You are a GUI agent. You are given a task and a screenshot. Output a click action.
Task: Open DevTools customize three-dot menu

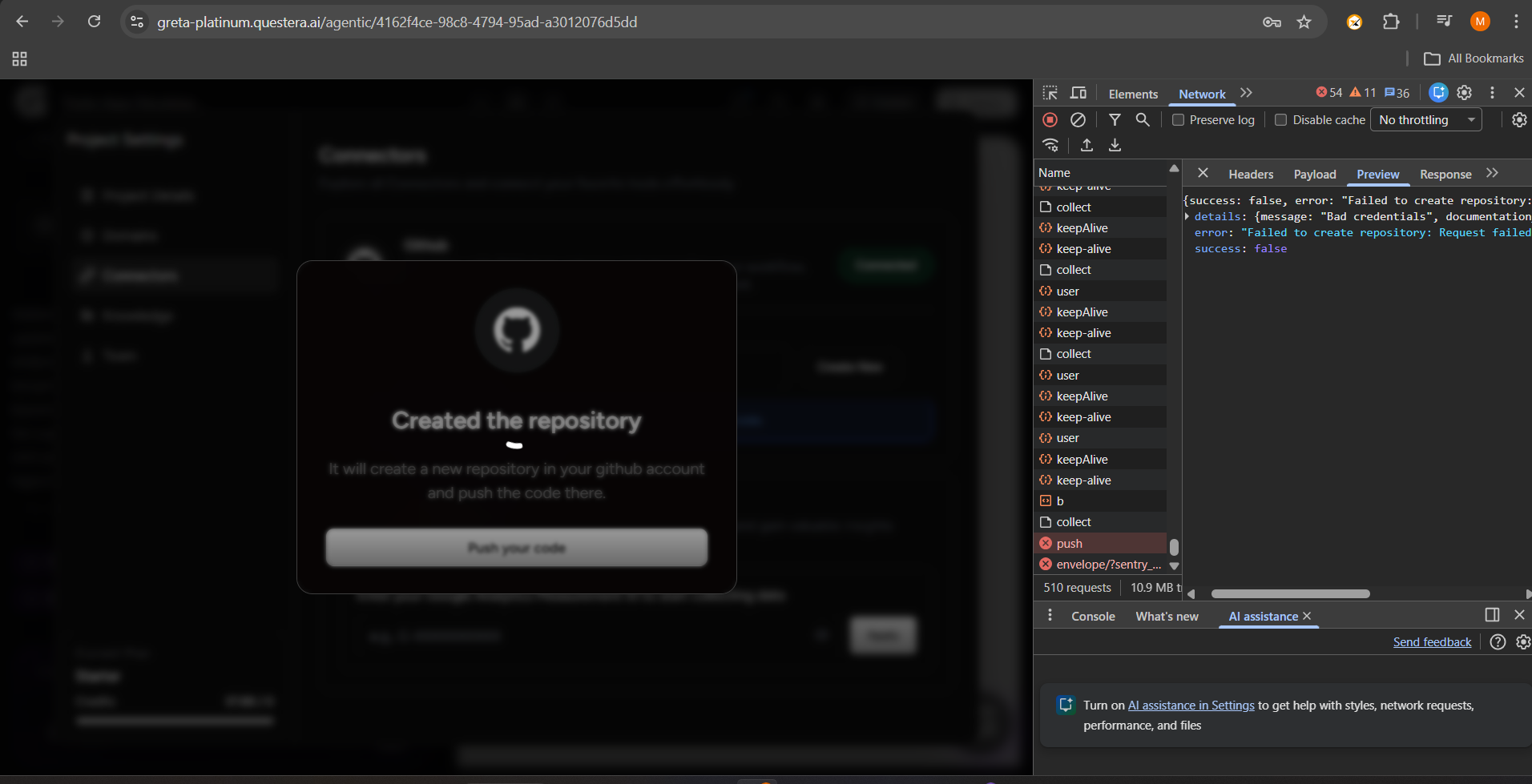tap(1492, 93)
